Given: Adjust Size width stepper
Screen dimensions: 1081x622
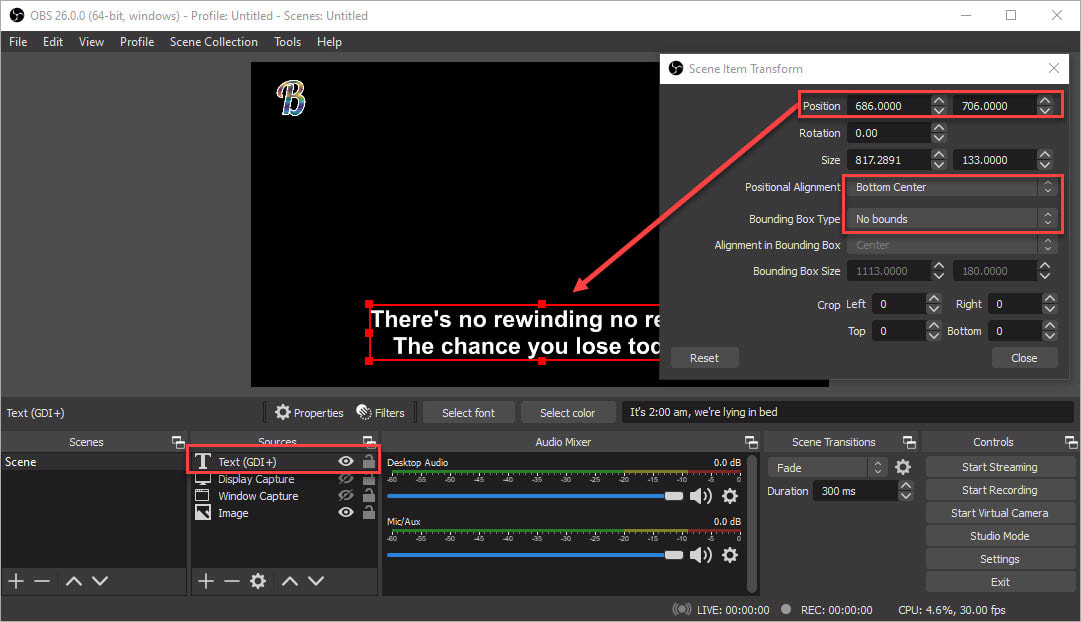Looking at the screenshot, I should [938, 160].
